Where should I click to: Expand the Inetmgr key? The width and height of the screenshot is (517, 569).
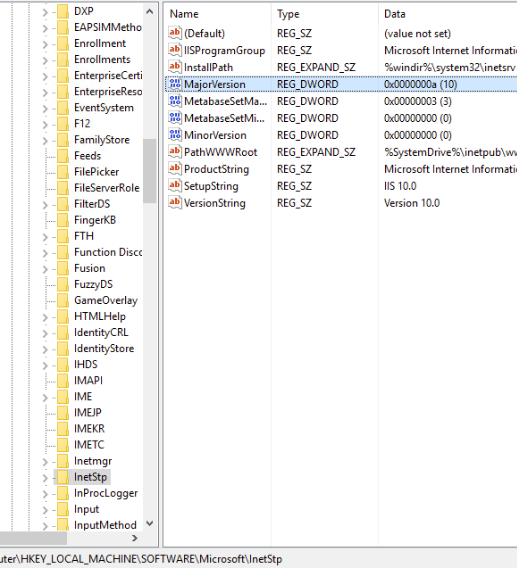tap(45, 462)
